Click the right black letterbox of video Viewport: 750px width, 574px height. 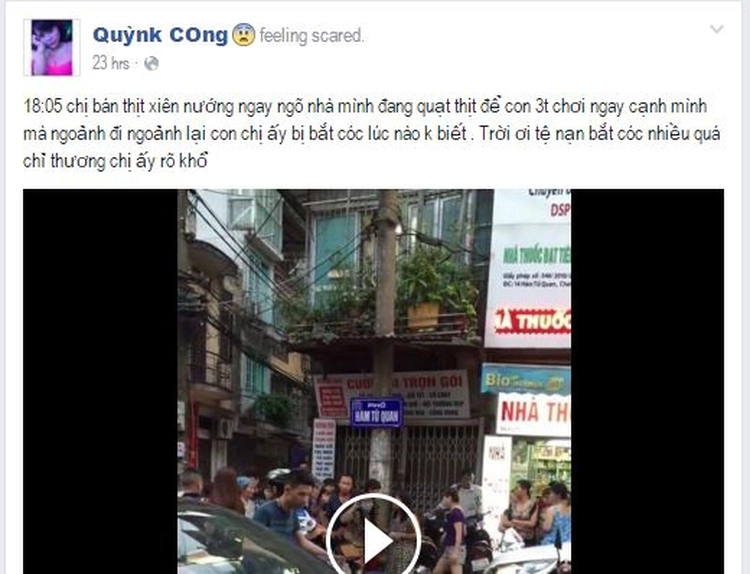pyautogui.click(x=647, y=381)
